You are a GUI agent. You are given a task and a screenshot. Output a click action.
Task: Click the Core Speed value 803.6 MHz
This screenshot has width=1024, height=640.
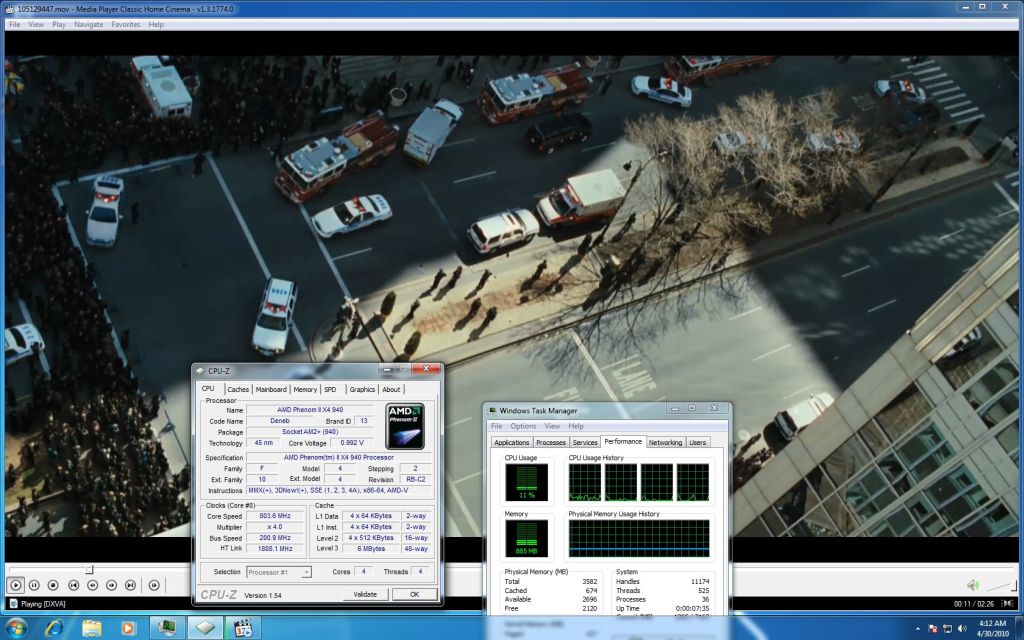pos(275,516)
